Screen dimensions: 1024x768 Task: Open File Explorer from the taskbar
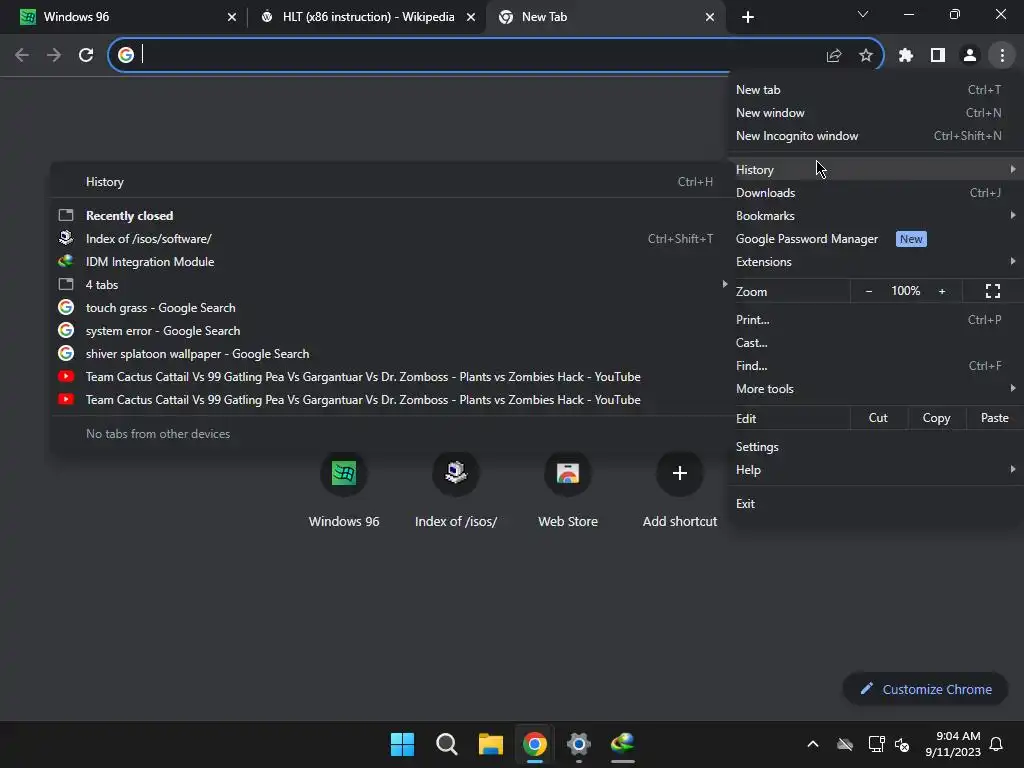coord(490,744)
